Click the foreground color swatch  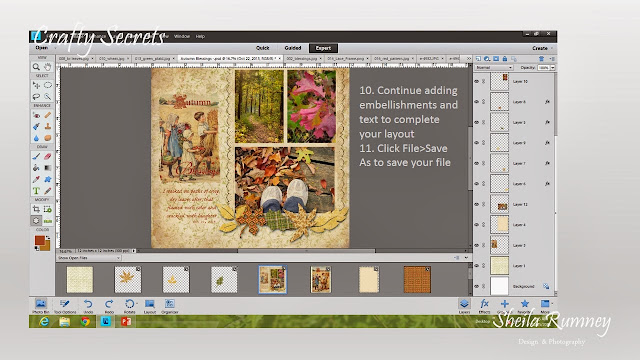tap(40, 240)
